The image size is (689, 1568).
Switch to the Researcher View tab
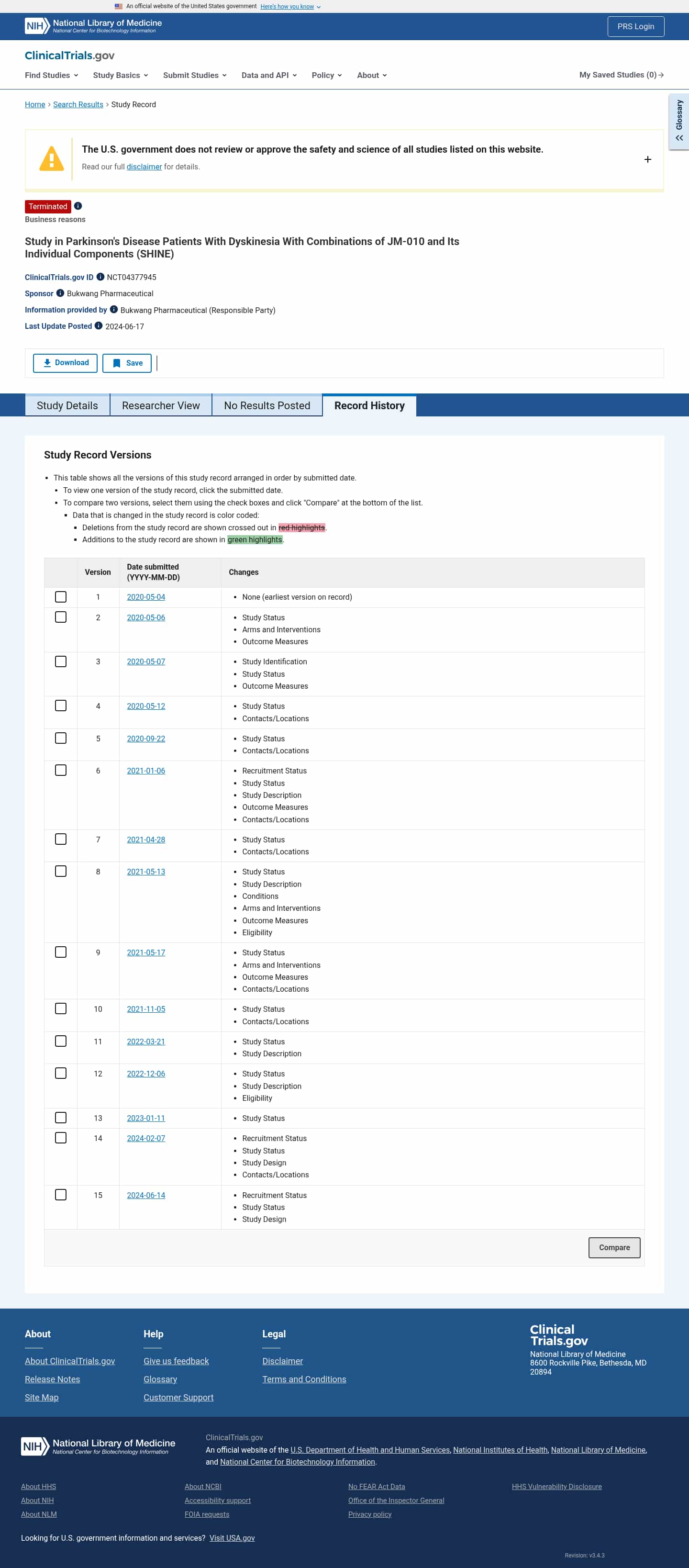161,405
